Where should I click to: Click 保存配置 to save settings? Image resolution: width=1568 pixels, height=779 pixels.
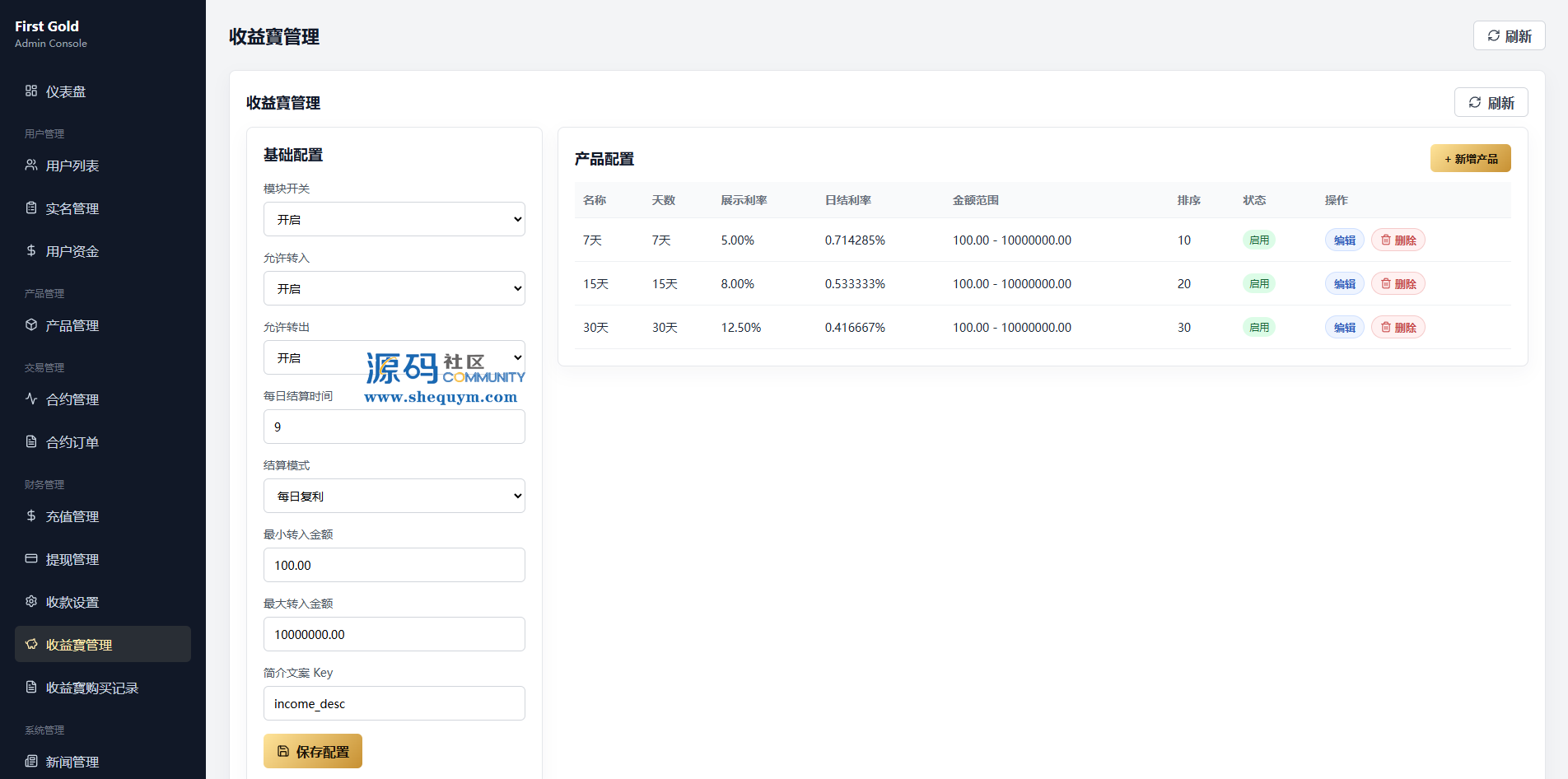point(313,751)
